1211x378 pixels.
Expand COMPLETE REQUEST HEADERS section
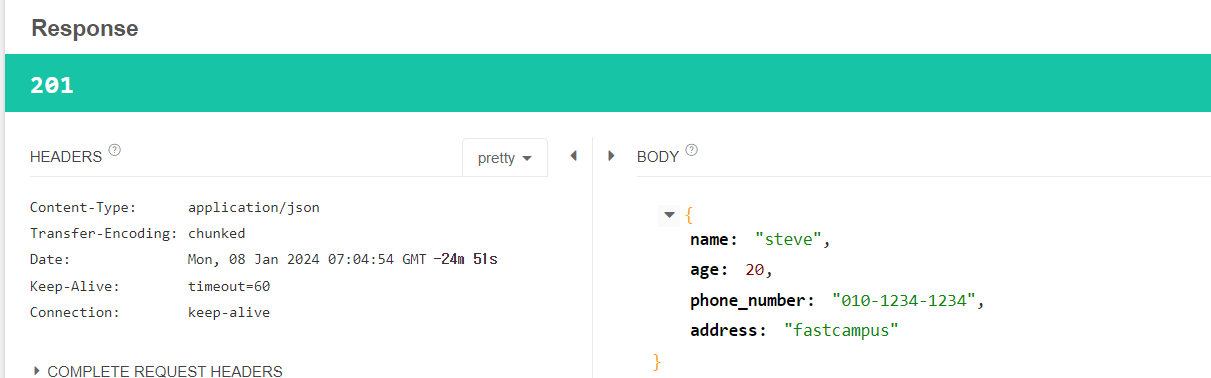tap(157, 371)
